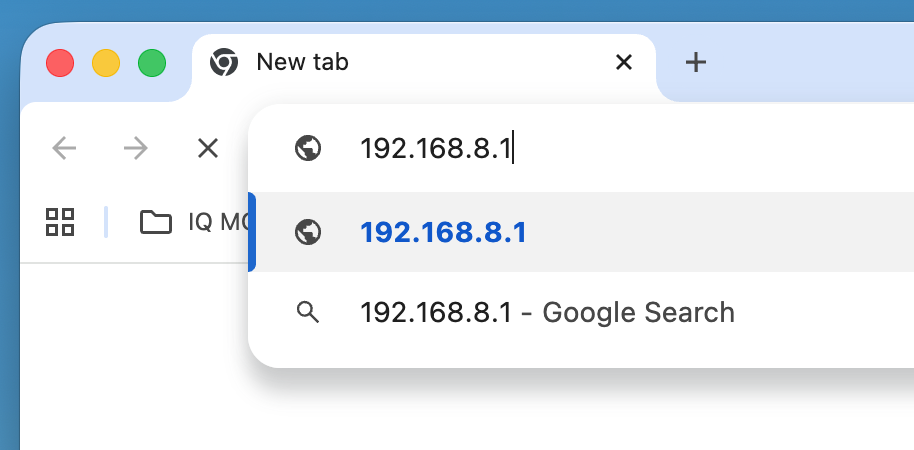This screenshot has height=450, width=914.
Task: Click the Chrome logo on the tab
Action: pos(223,63)
